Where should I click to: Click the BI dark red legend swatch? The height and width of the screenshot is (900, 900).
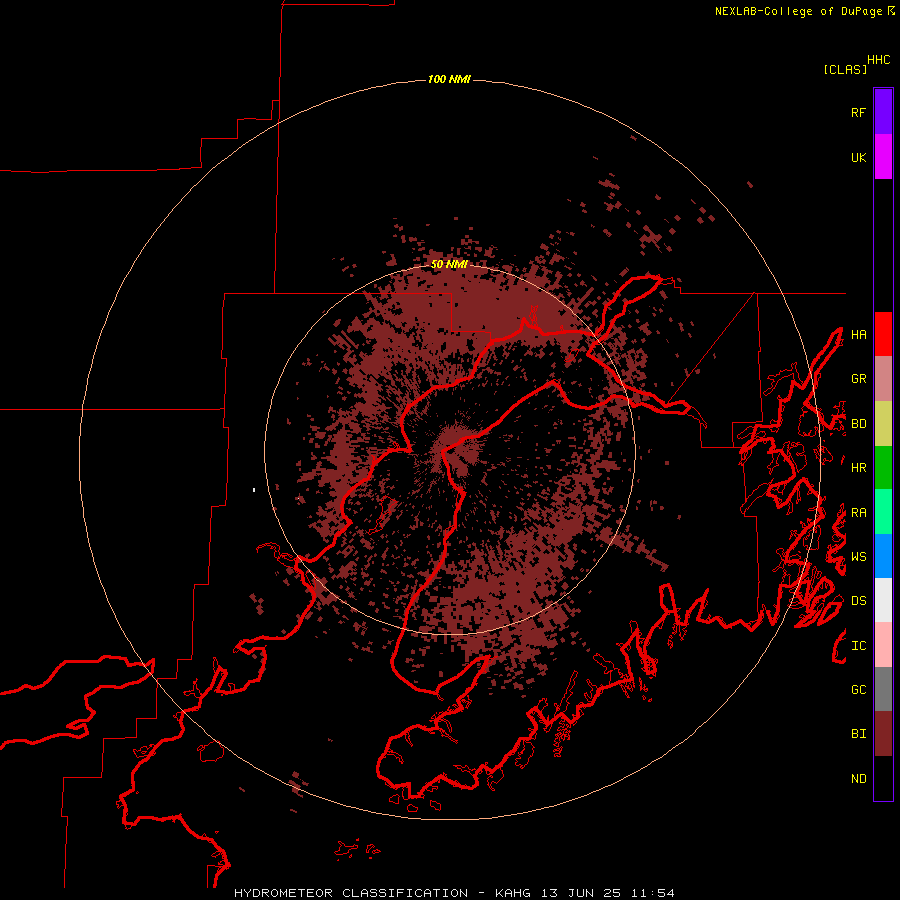coord(883,734)
